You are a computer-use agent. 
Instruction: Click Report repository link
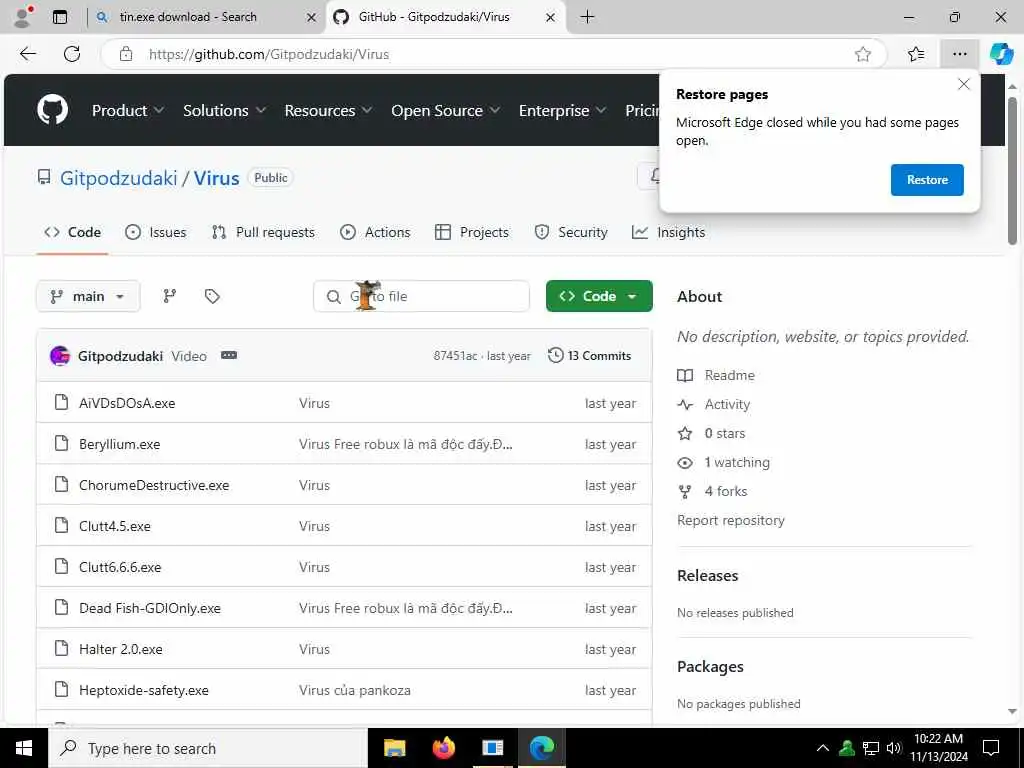coord(731,520)
